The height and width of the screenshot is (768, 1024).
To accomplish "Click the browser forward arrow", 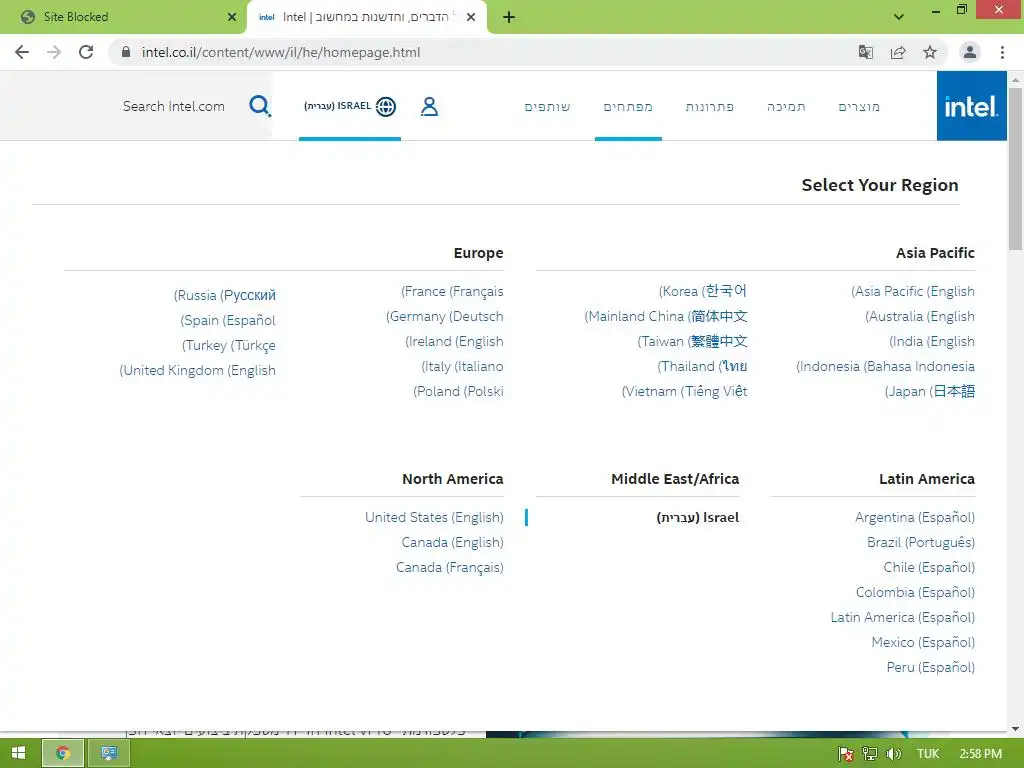I will pos(54,52).
